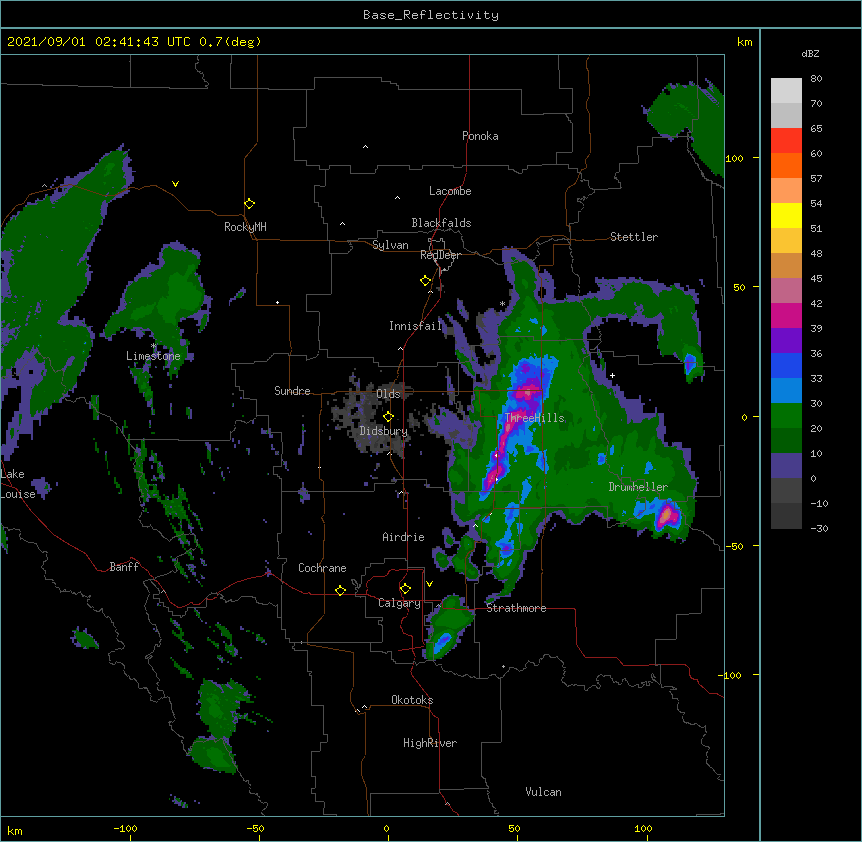Select the yellow diamond marker between Olds and Didsbury
862x842 pixels.
(x=388, y=417)
